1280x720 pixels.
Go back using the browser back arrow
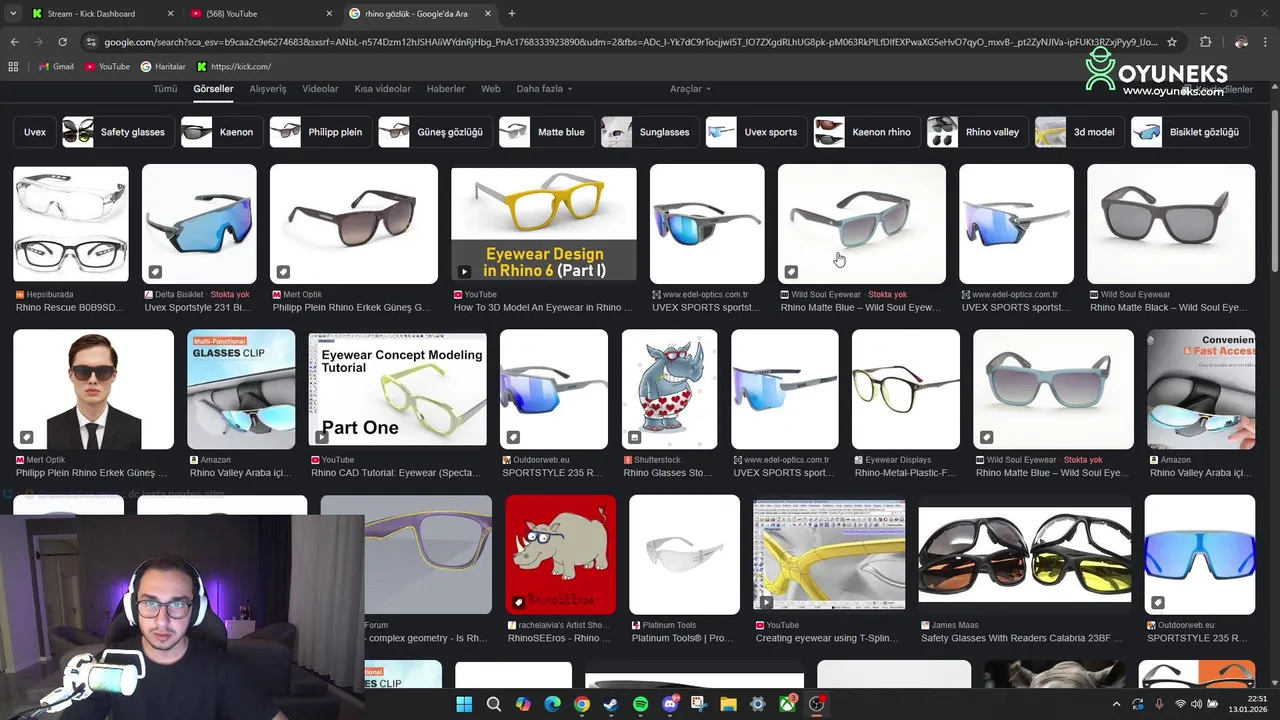pos(14,42)
